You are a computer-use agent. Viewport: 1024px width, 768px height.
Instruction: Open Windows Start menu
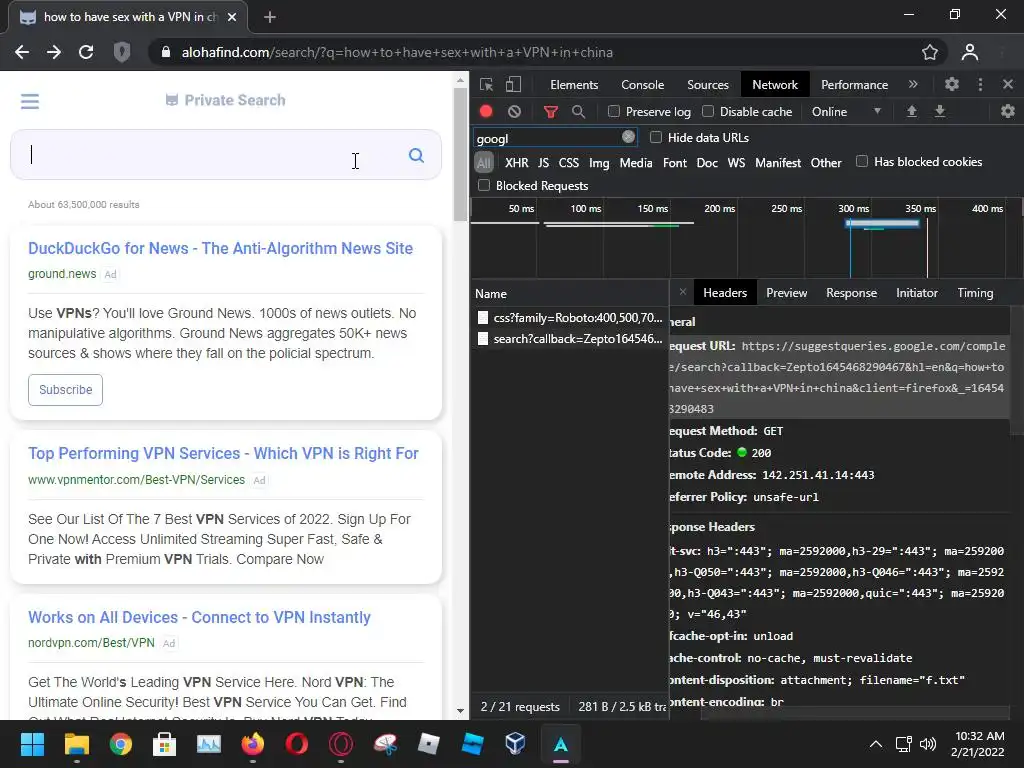(32, 744)
